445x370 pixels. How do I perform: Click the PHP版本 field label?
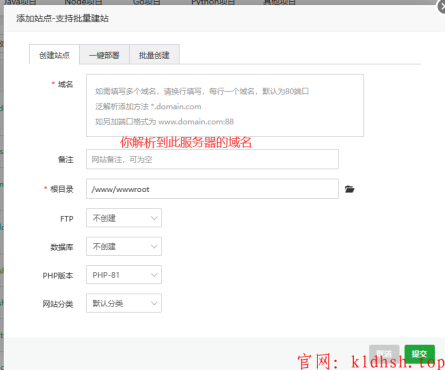[x=58, y=276]
